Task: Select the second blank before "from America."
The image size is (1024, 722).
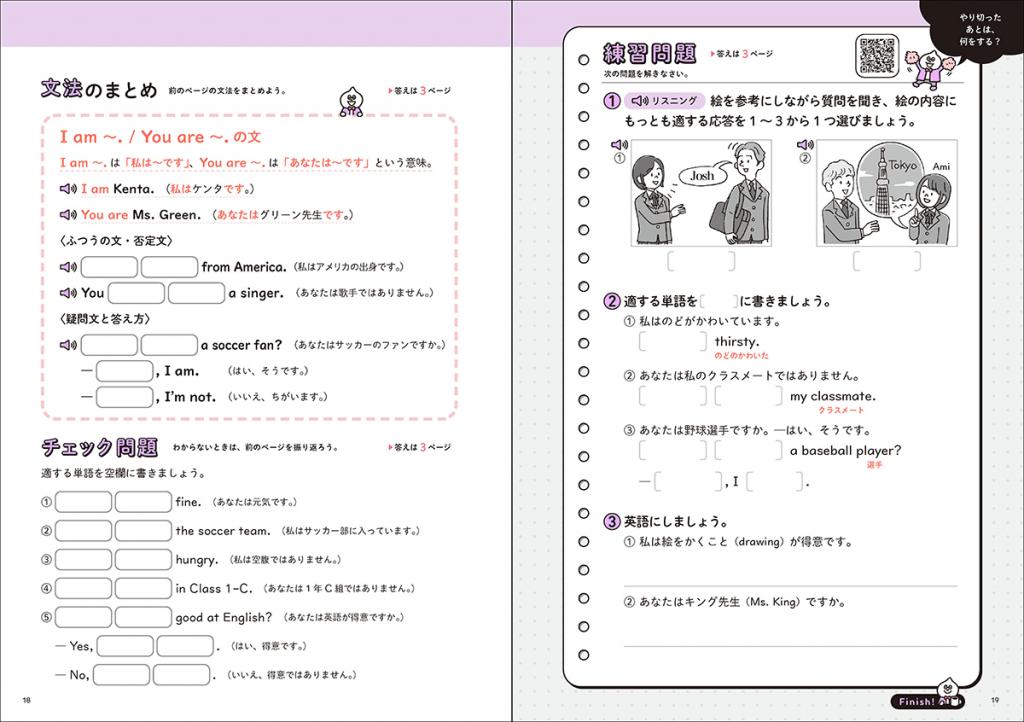Action: point(169,267)
